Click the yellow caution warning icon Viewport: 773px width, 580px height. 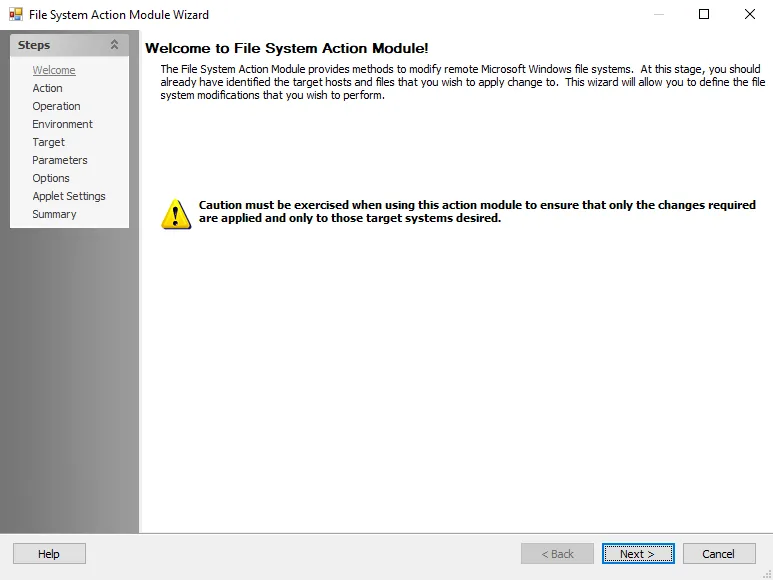point(176,214)
